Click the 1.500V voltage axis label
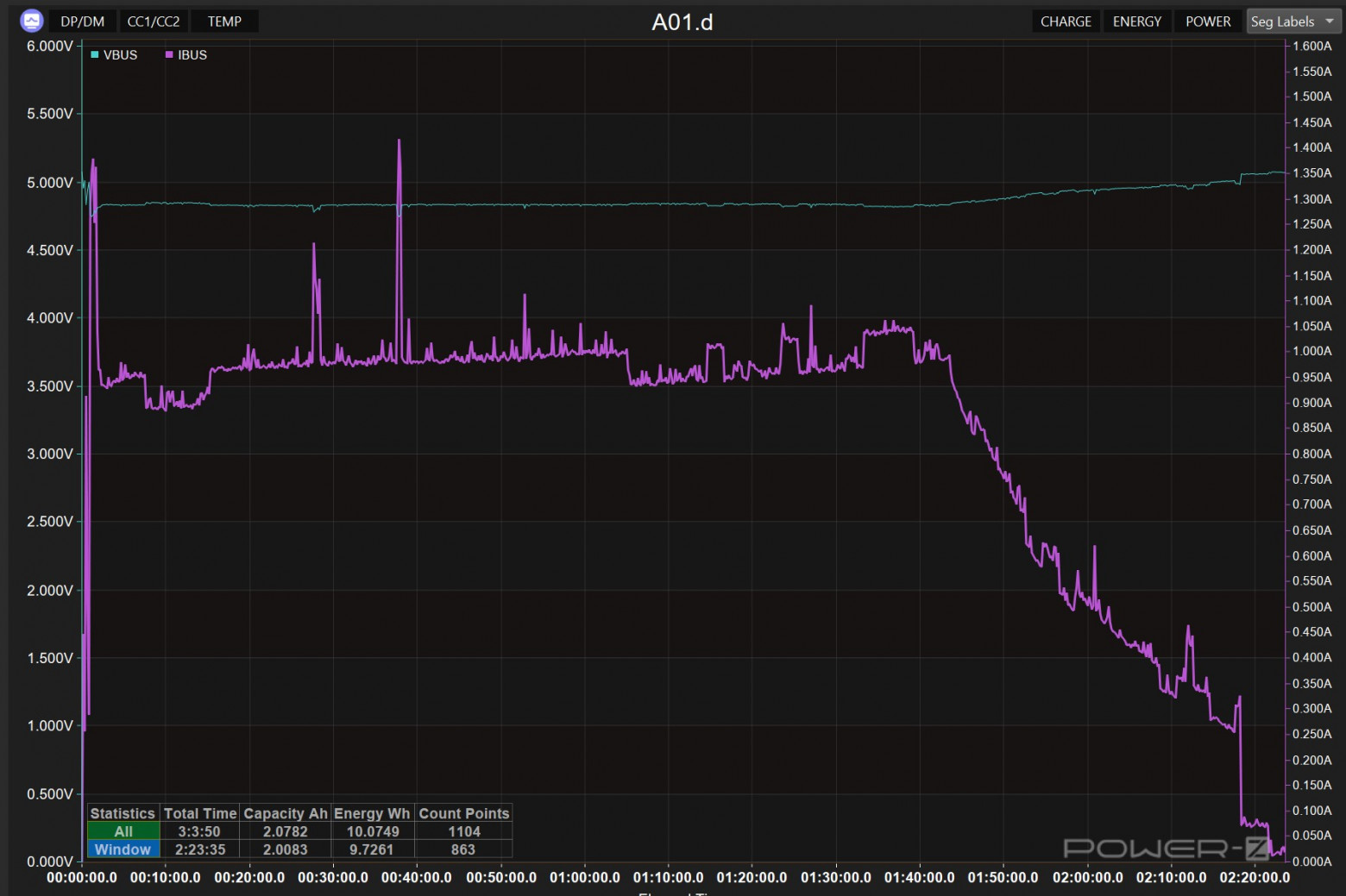 pos(50,658)
